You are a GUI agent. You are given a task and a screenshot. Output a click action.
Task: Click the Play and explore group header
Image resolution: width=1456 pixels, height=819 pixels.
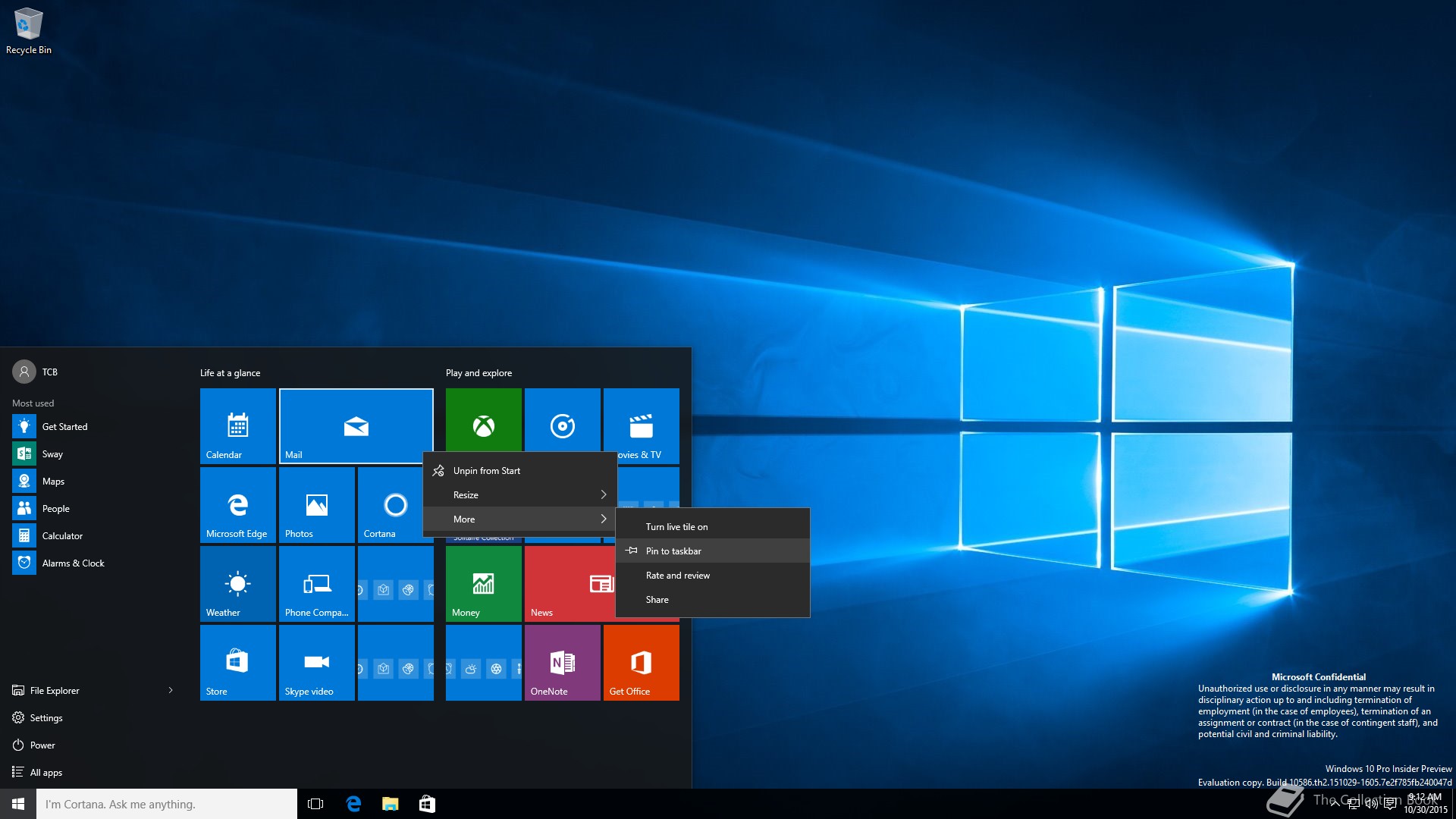pyautogui.click(x=479, y=373)
